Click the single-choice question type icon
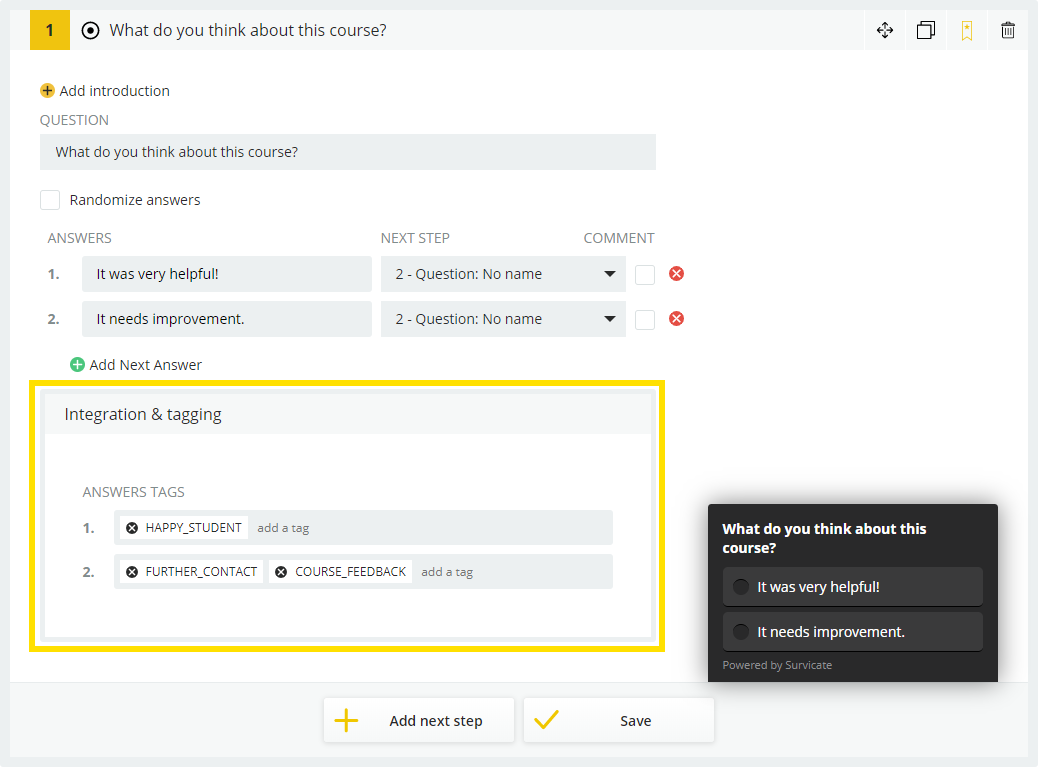The height and width of the screenshot is (769, 1040). [90, 31]
